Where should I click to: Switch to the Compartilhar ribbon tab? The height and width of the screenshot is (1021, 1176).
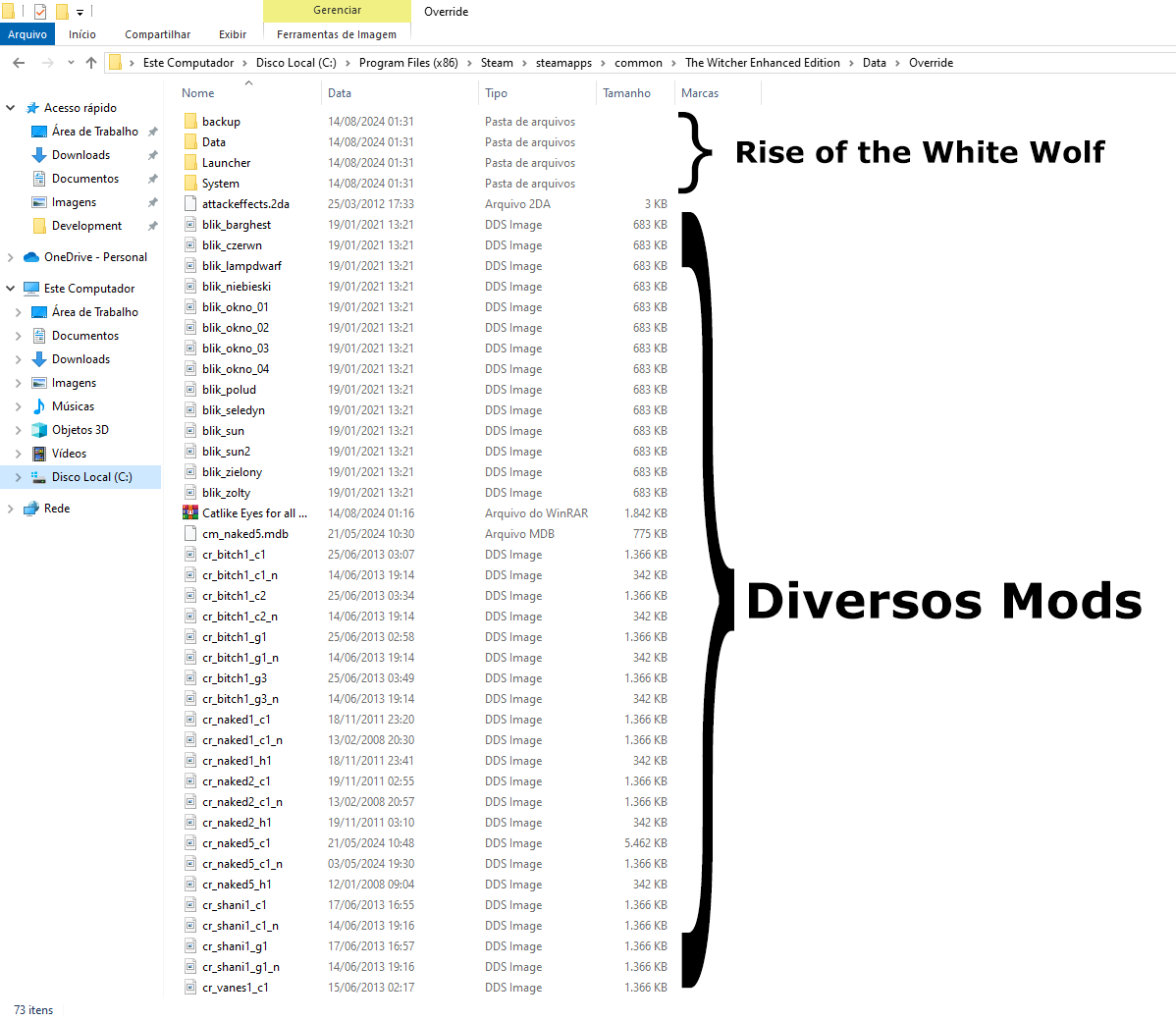157,34
